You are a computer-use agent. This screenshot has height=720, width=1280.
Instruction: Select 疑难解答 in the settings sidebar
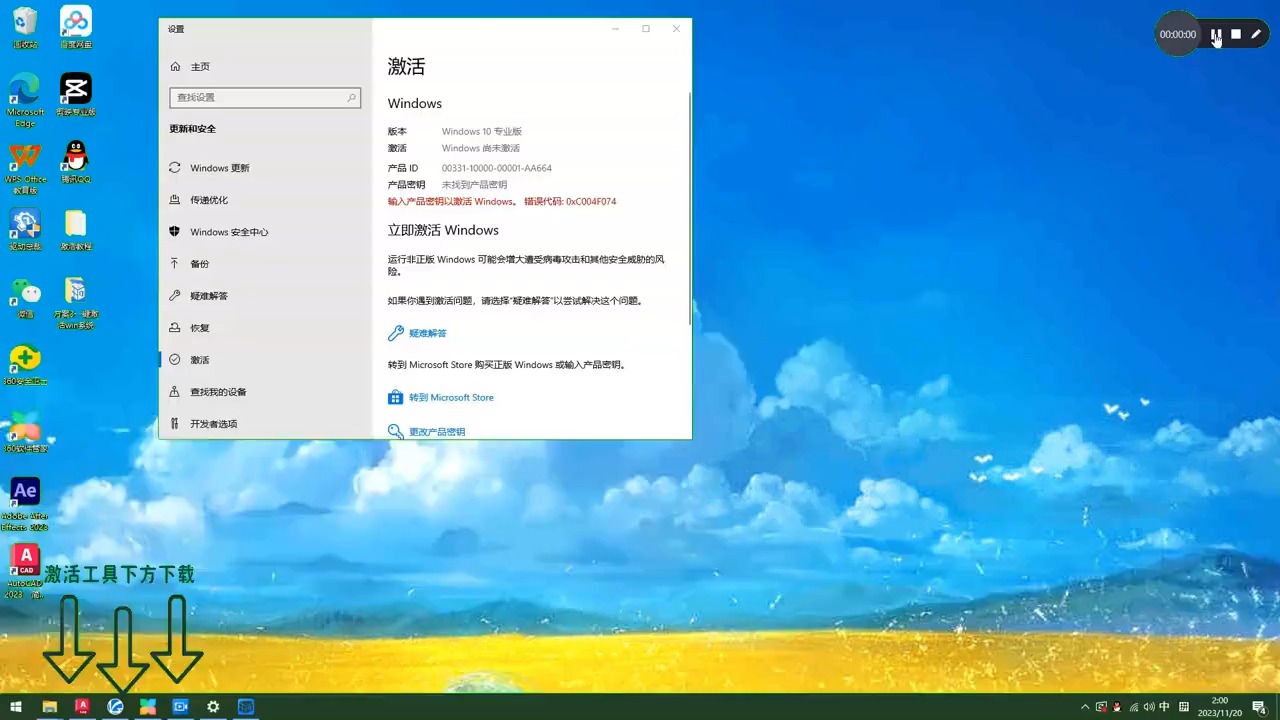[208, 295]
